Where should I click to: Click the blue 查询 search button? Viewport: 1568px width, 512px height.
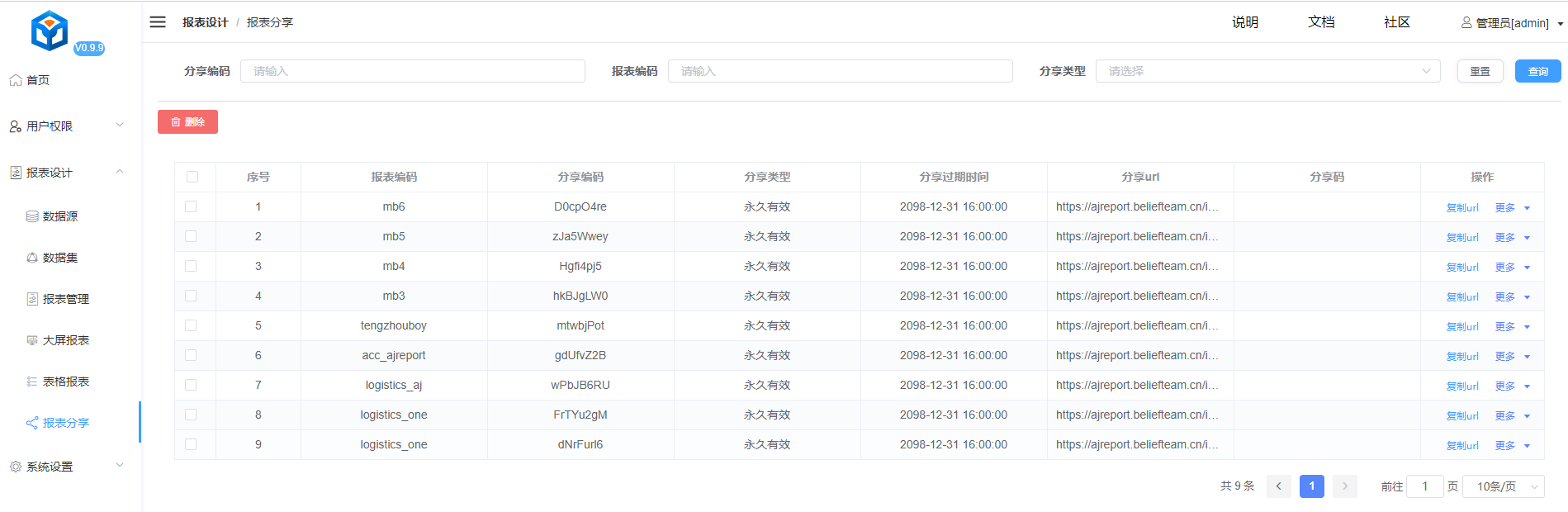1537,71
